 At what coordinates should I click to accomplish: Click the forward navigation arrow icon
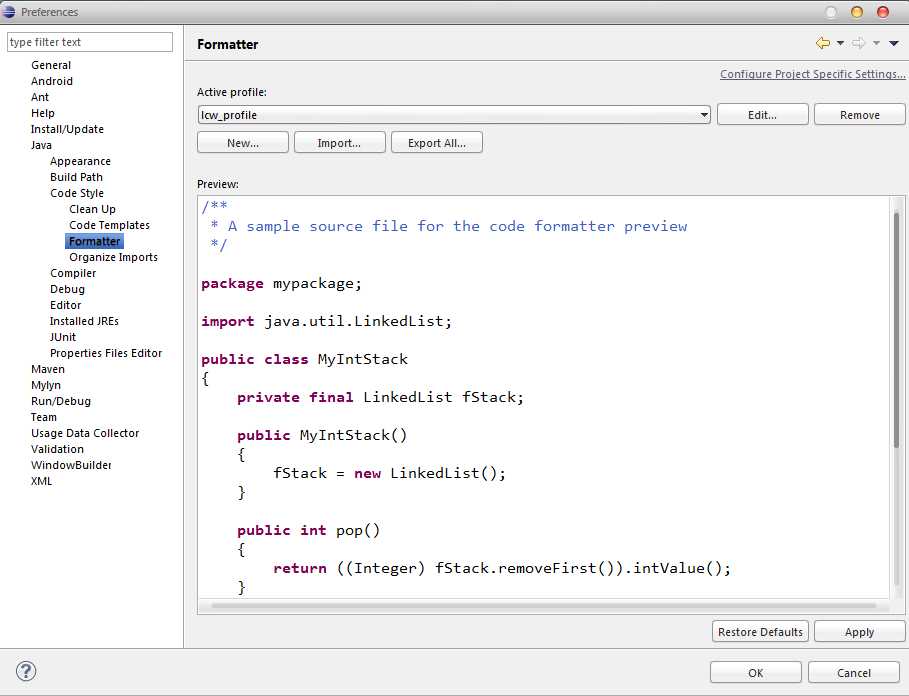859,43
